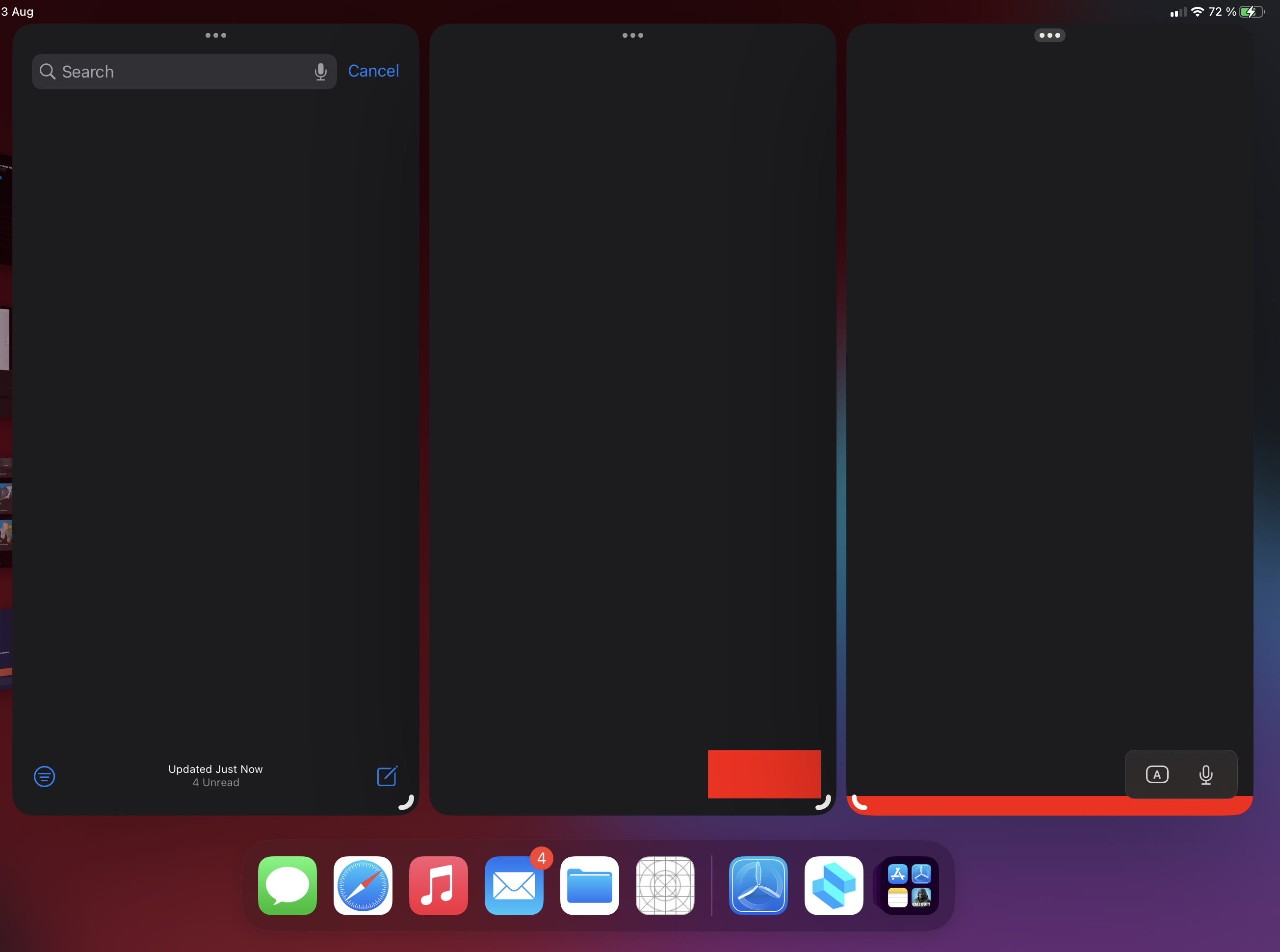Open the Files app in dock

[x=589, y=886]
